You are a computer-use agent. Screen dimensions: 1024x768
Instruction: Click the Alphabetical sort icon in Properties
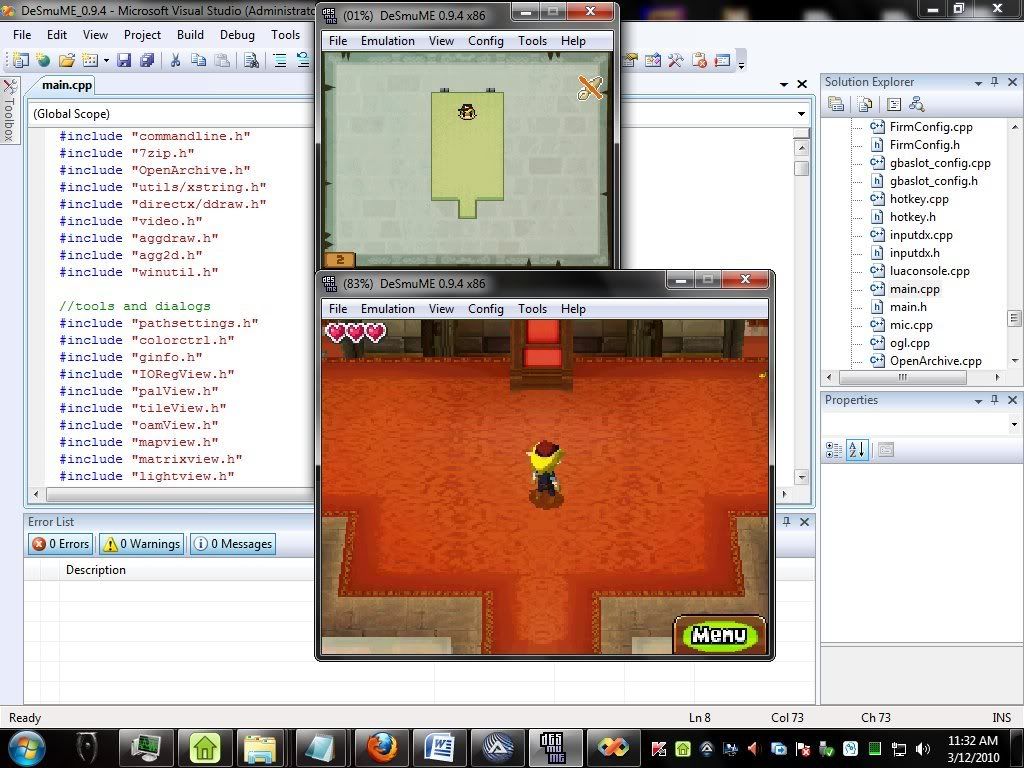[857, 450]
